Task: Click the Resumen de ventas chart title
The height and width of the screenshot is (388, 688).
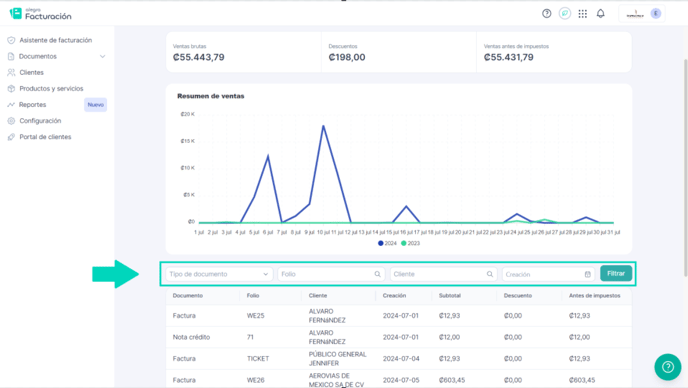Action: (x=211, y=96)
